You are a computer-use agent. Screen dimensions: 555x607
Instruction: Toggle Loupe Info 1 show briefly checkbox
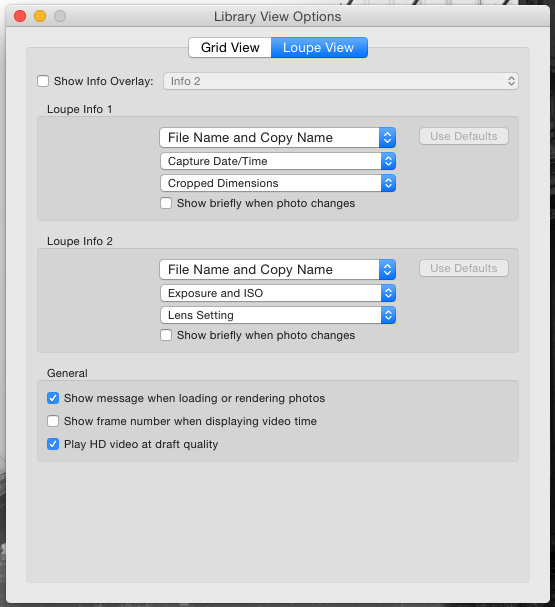pos(166,203)
